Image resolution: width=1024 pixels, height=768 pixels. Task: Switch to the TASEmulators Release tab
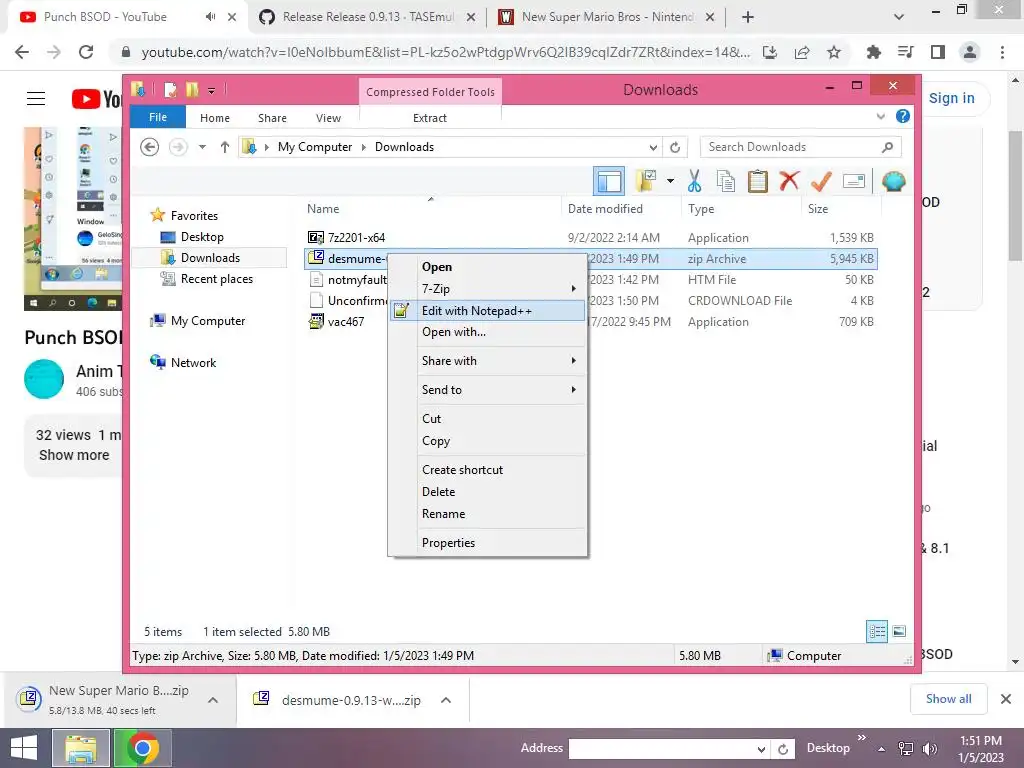[367, 17]
